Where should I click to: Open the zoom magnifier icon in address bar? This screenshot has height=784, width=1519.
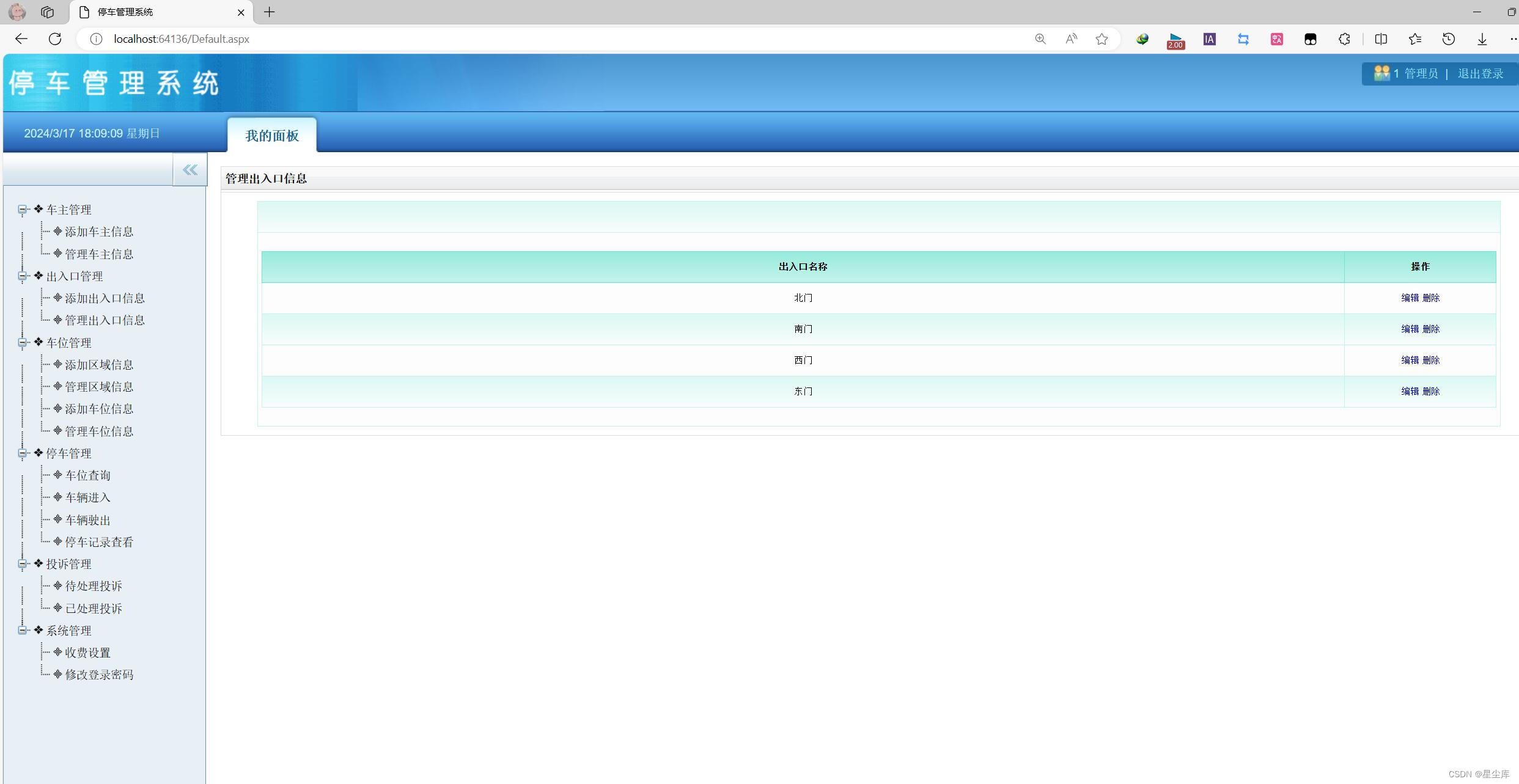point(1040,39)
